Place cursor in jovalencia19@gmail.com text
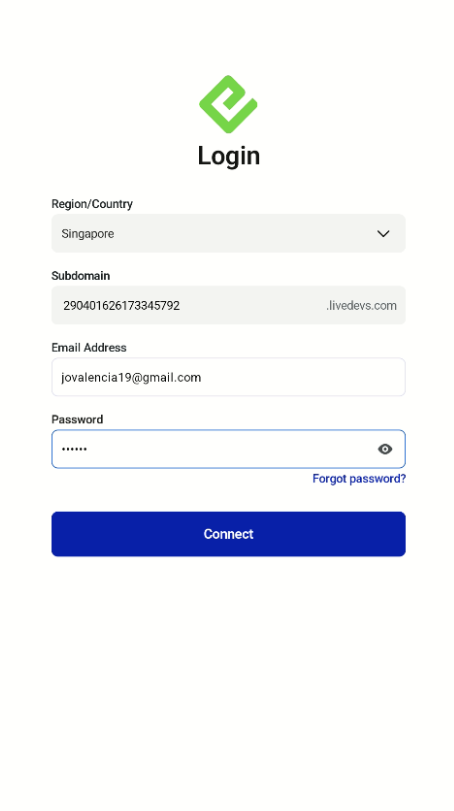The width and height of the screenshot is (454, 811). [x=131, y=378]
